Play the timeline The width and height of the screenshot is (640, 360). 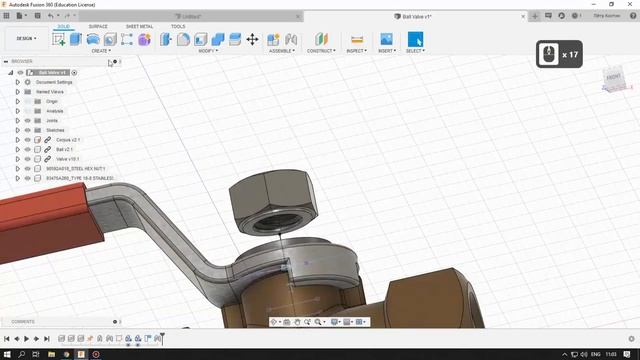point(27,339)
